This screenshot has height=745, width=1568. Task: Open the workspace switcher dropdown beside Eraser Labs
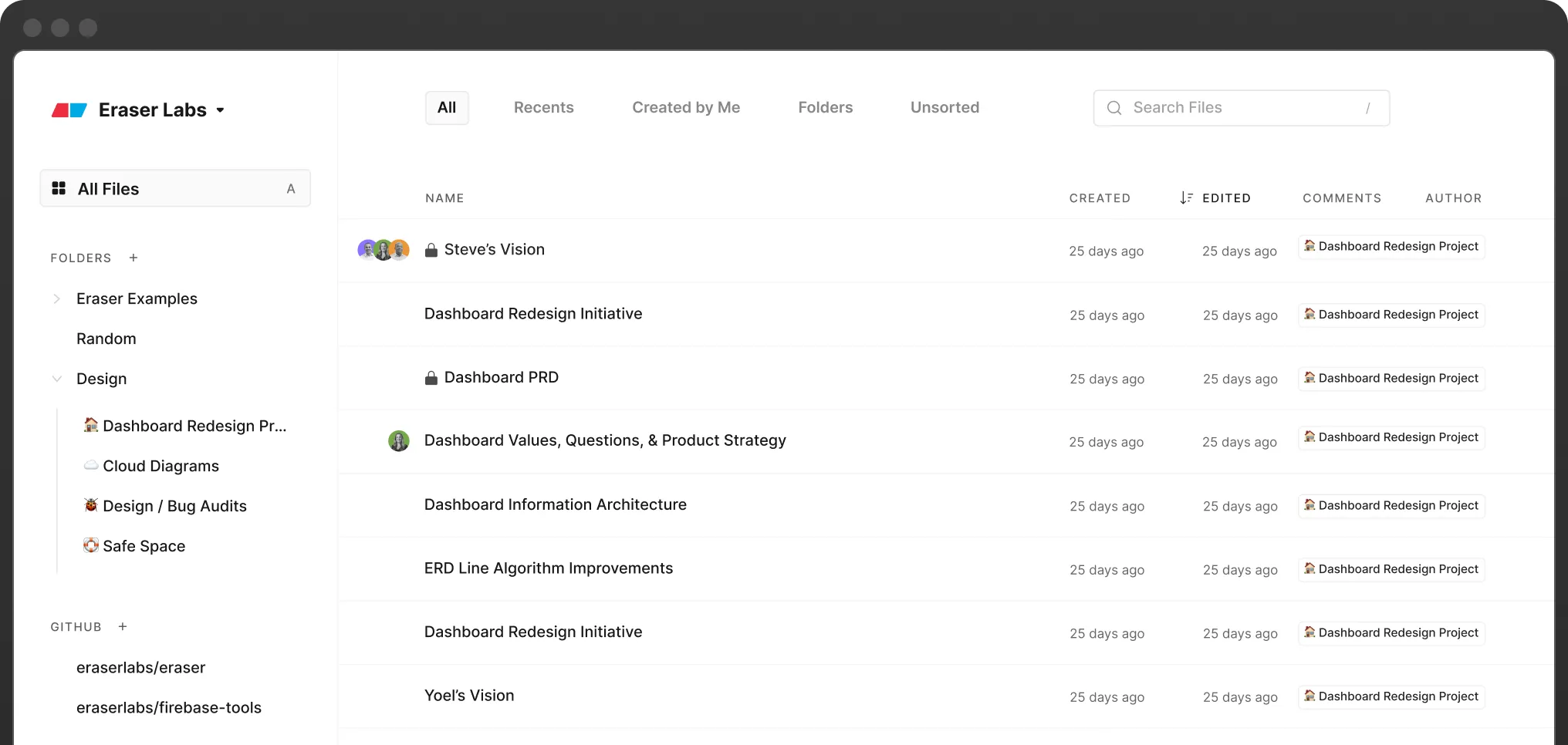click(221, 110)
